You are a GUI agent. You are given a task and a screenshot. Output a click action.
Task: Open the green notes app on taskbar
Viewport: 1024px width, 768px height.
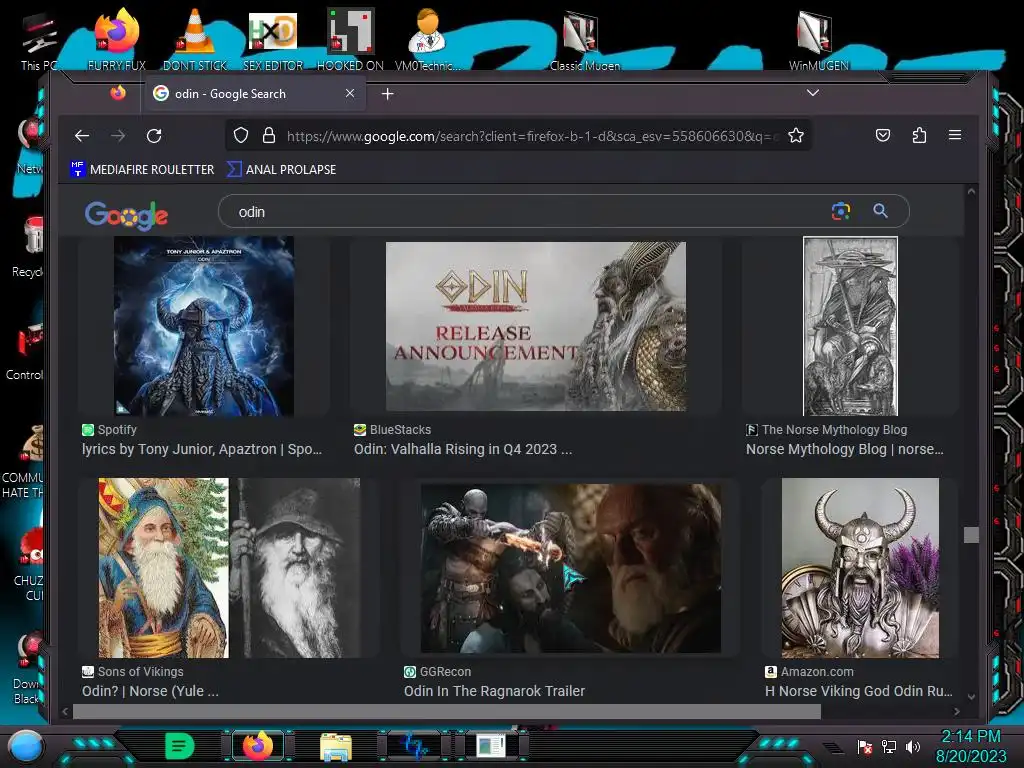click(x=180, y=746)
